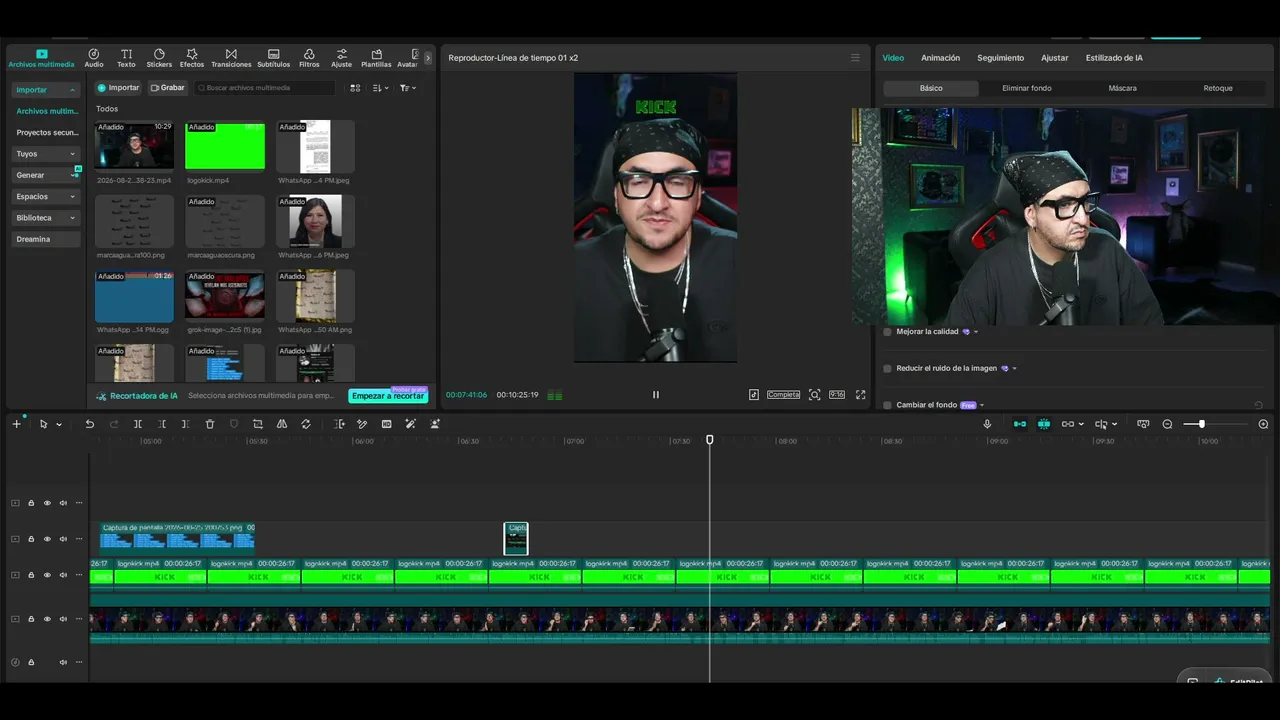
Task: Click the Grabar button
Action: pos(167,88)
